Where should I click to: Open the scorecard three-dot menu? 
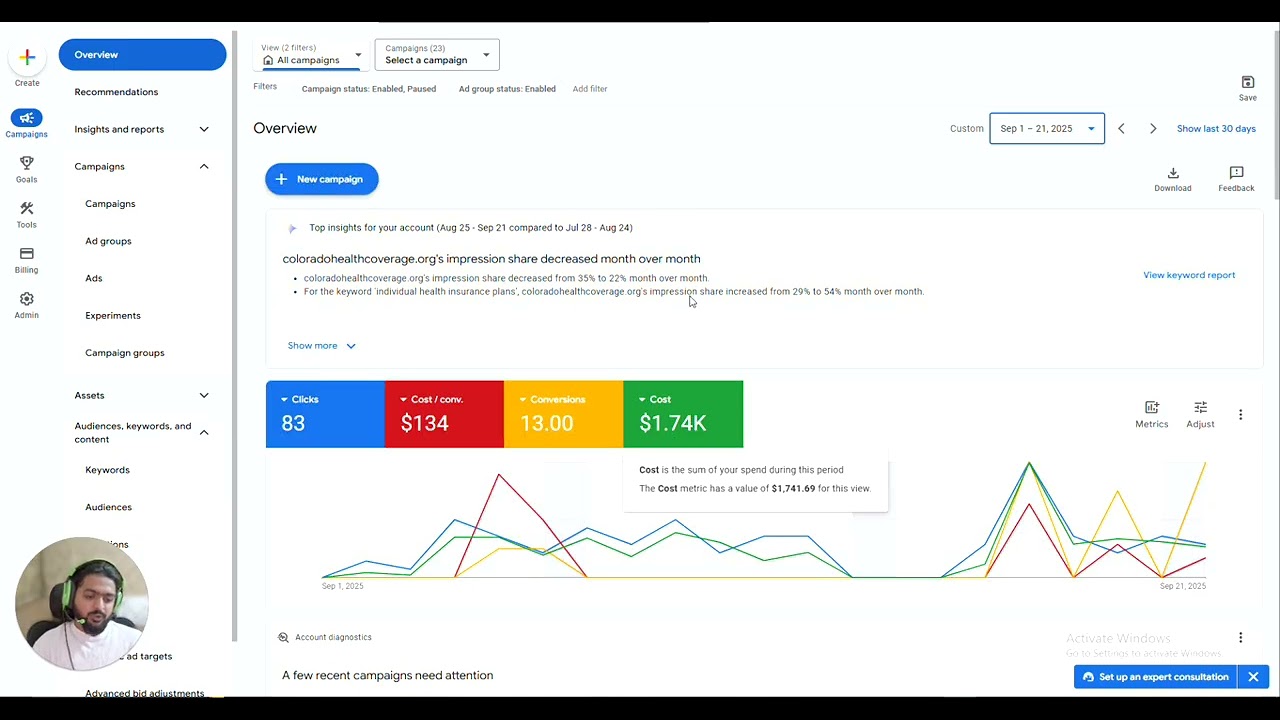[1241, 414]
